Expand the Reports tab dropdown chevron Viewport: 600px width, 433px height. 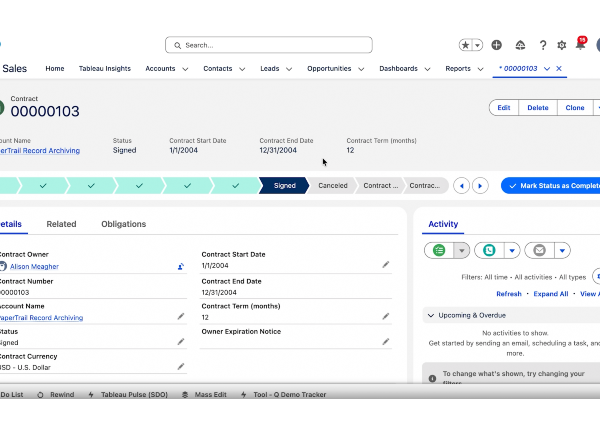481,69
